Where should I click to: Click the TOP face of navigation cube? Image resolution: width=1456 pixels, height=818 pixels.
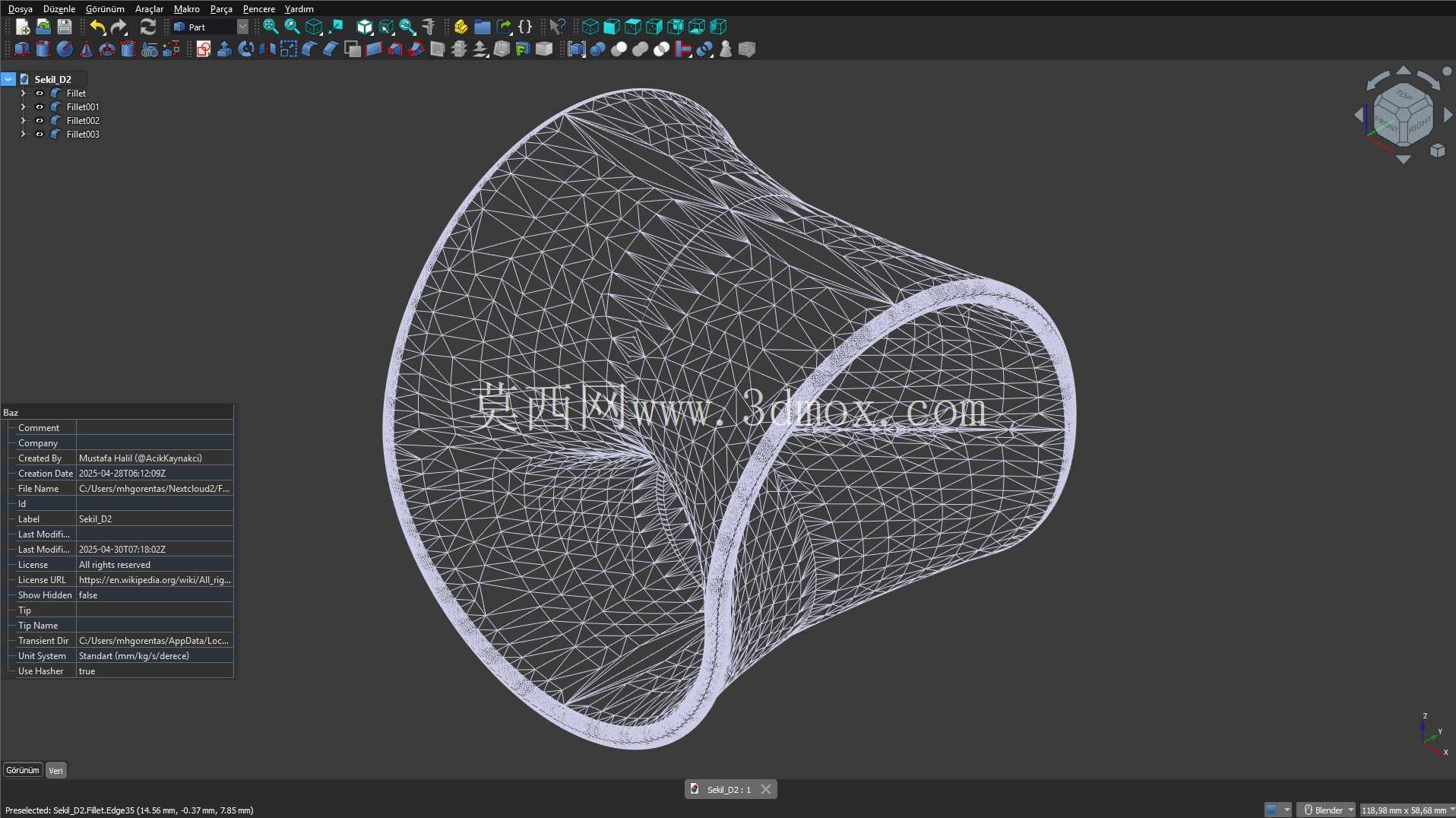click(1404, 96)
